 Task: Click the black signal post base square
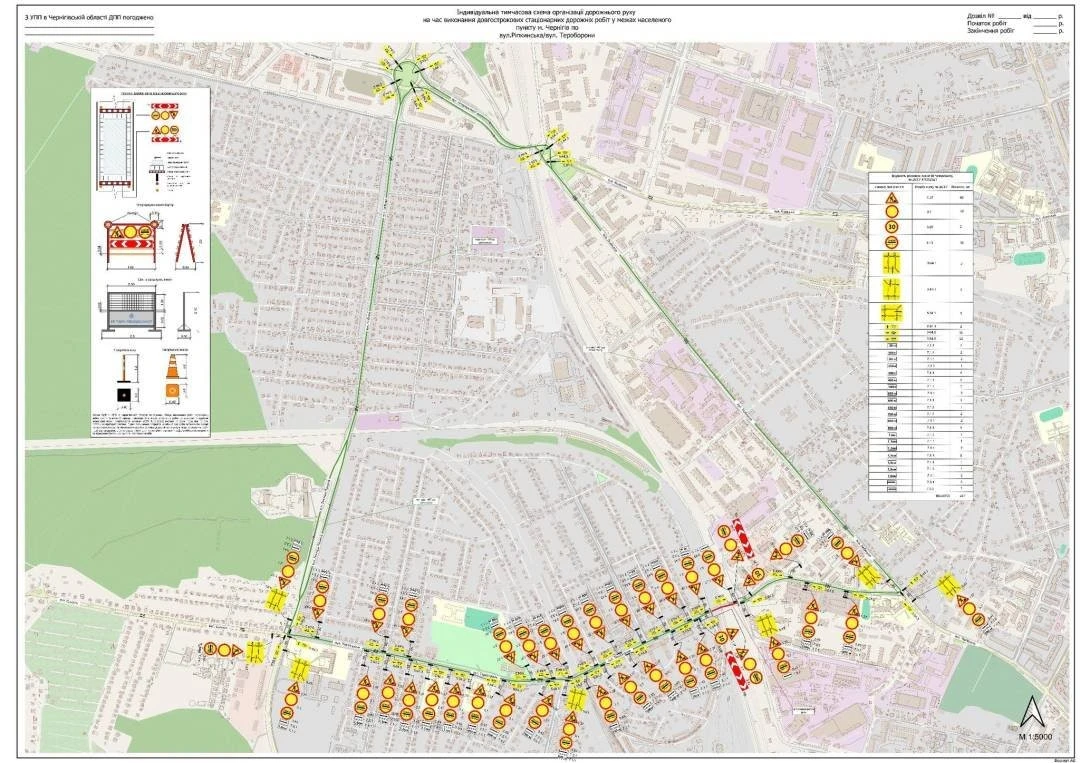pos(124,395)
